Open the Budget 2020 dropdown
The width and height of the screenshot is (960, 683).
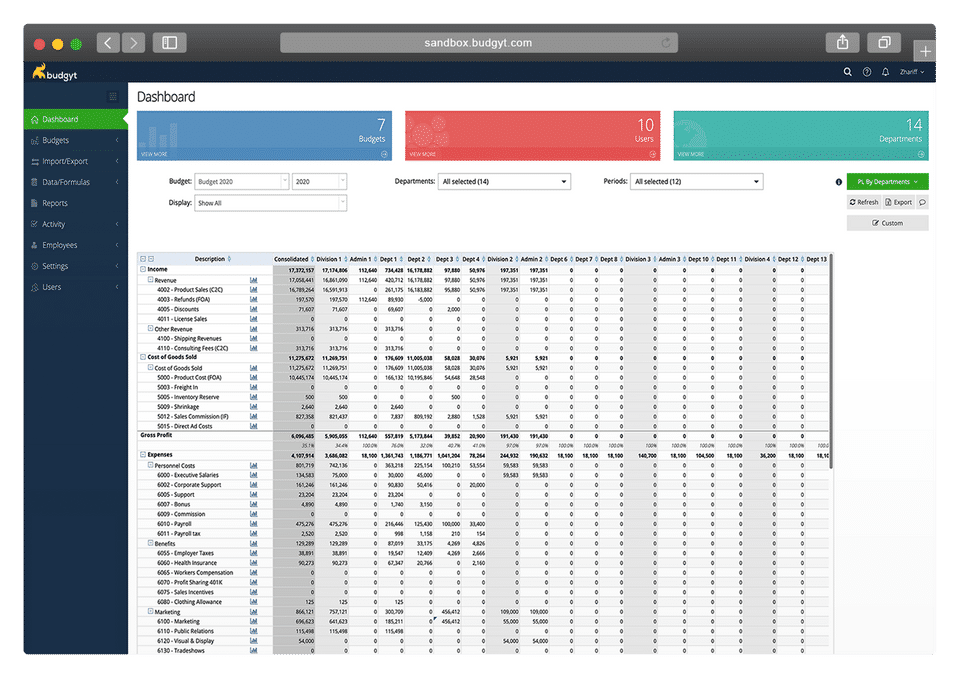point(241,182)
